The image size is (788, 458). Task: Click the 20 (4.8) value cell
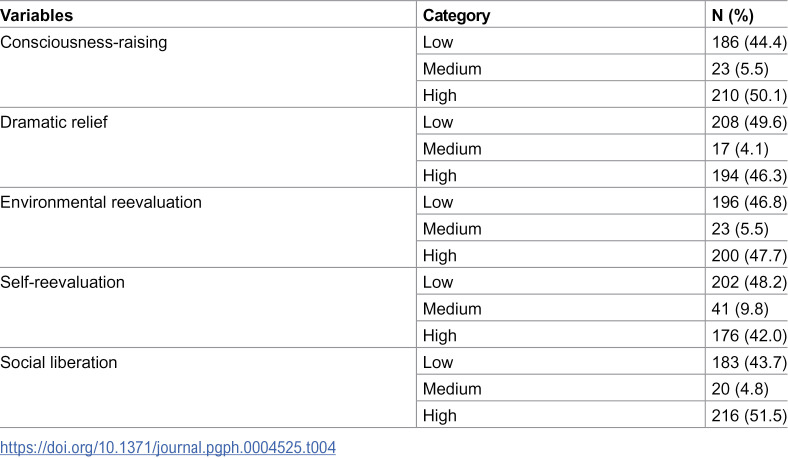click(740, 389)
